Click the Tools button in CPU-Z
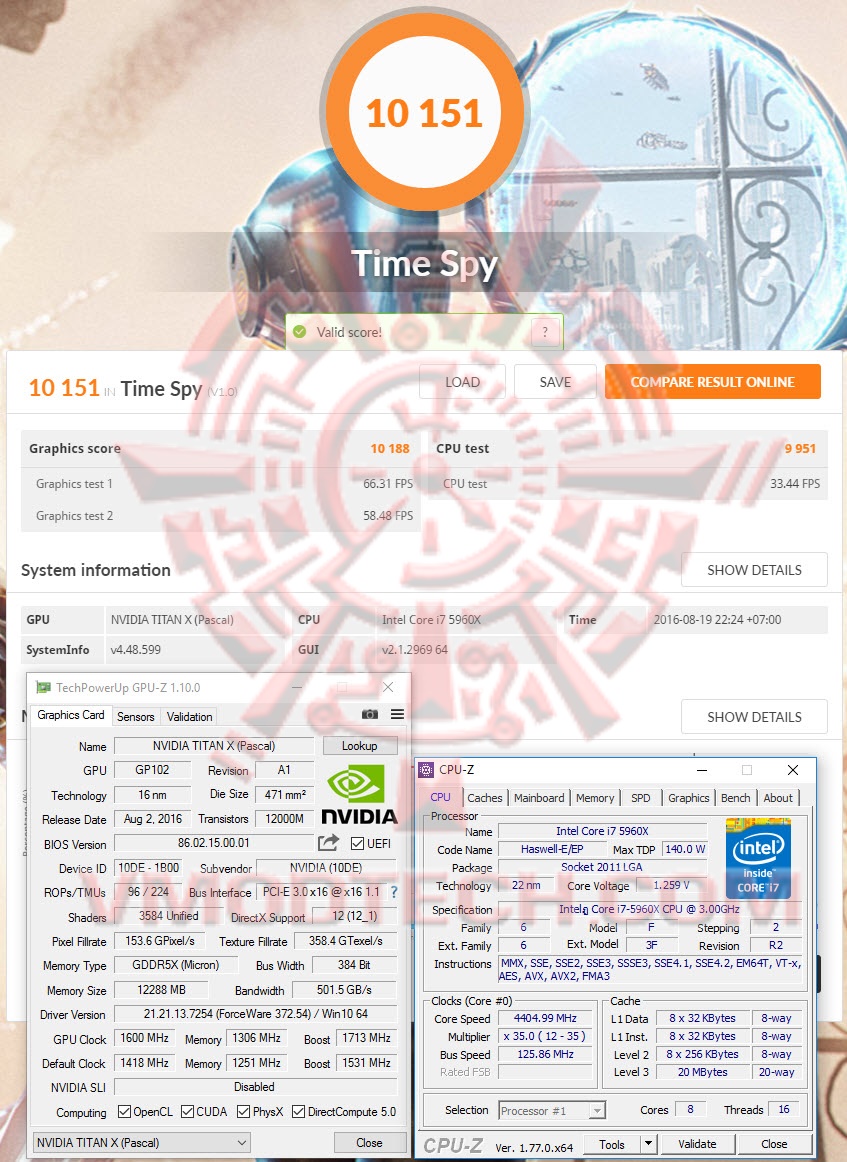Viewport: 847px width, 1162px height. [x=611, y=1143]
